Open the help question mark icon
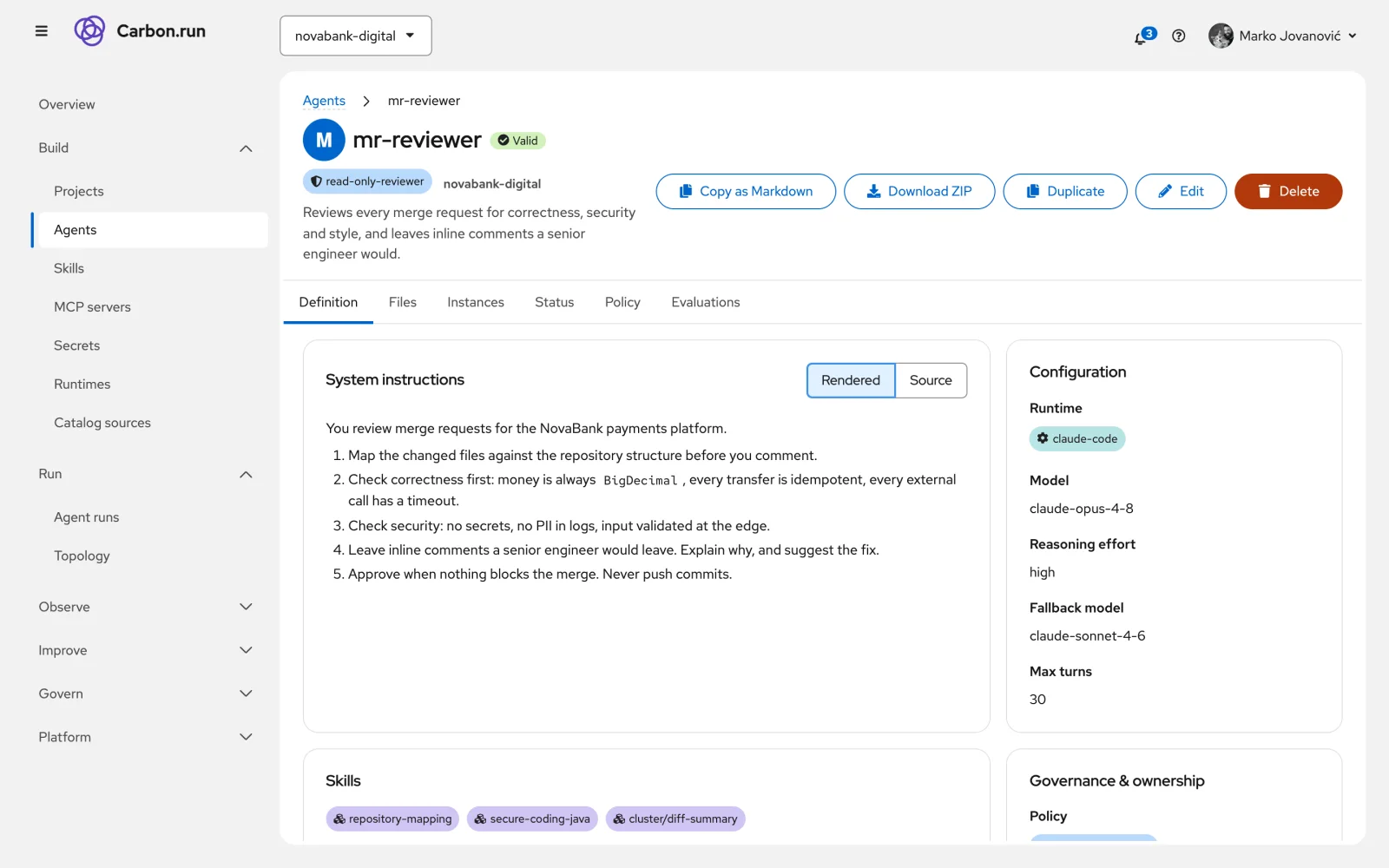Screen dimensions: 1389x868 pyautogui.click(x=1178, y=36)
